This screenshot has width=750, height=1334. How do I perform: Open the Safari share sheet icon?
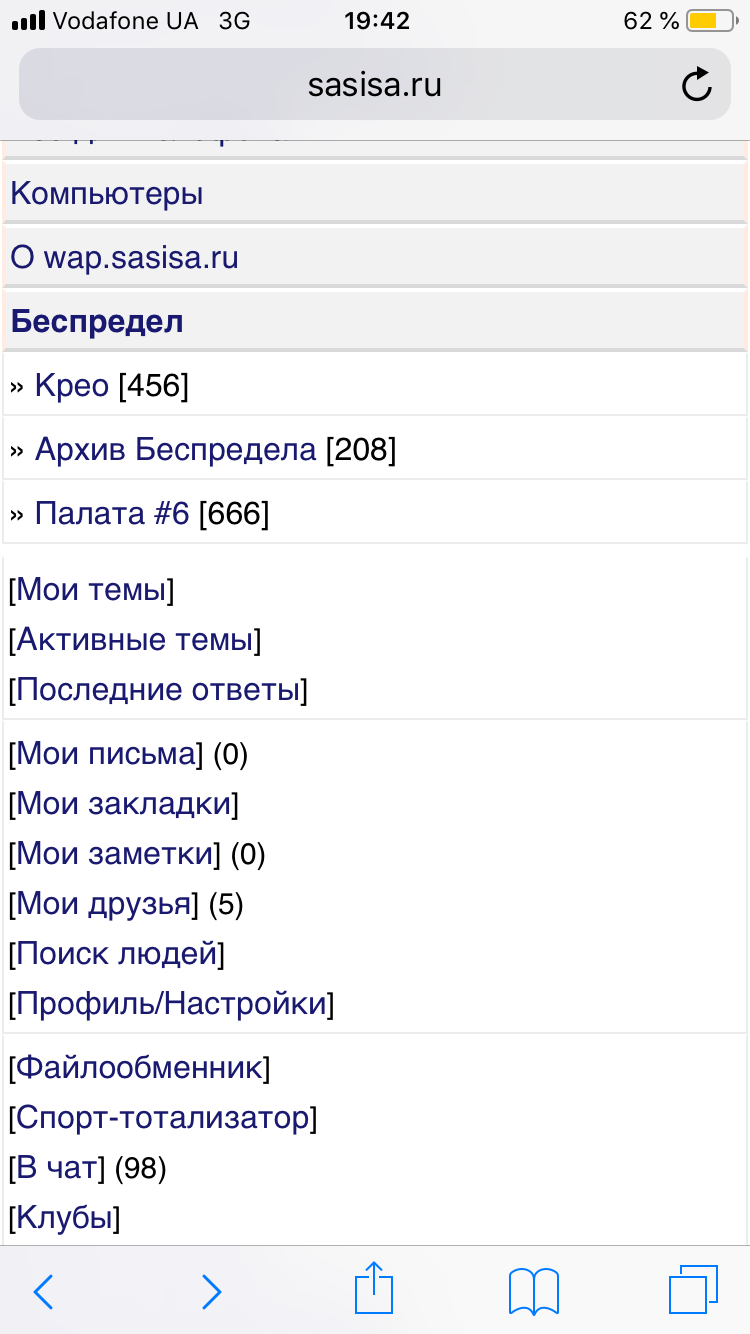[375, 1288]
